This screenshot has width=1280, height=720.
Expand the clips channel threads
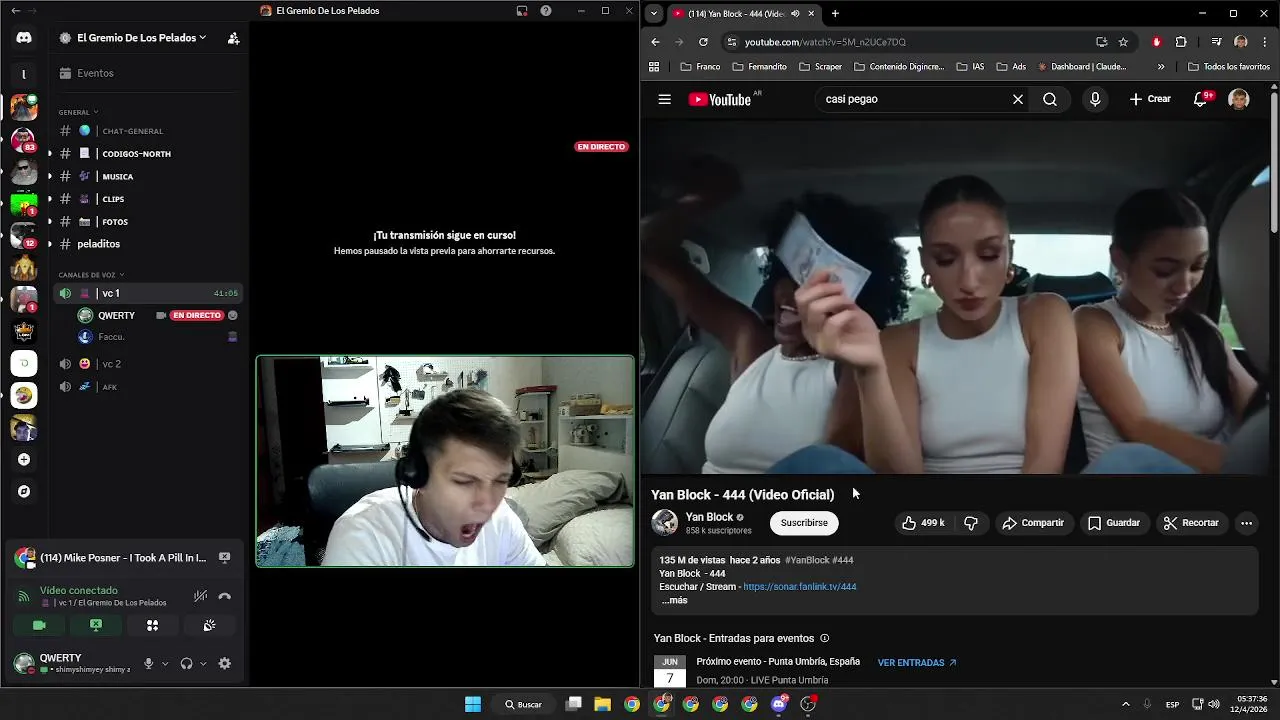click(50, 199)
